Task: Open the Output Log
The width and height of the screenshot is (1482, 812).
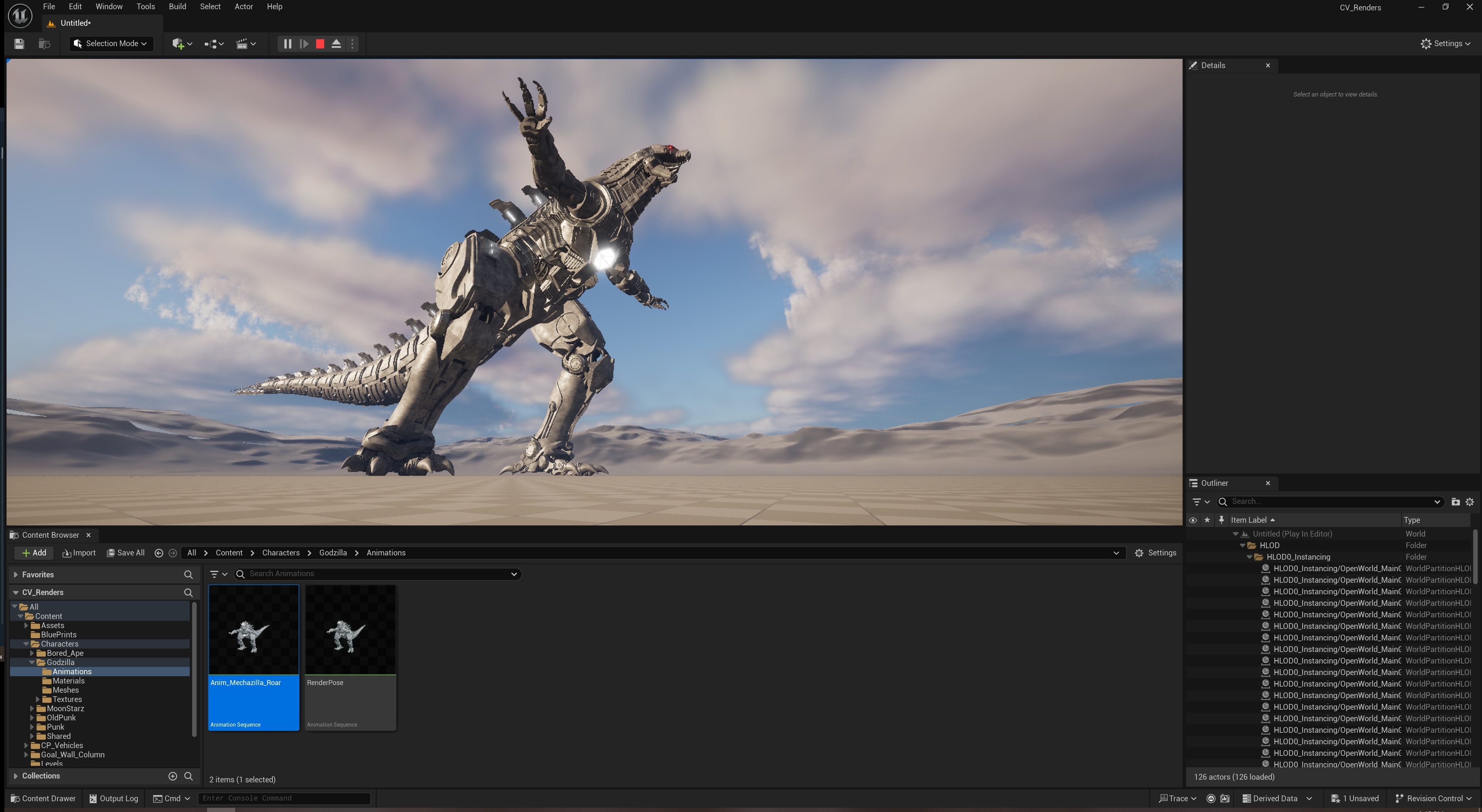Action: [114, 799]
